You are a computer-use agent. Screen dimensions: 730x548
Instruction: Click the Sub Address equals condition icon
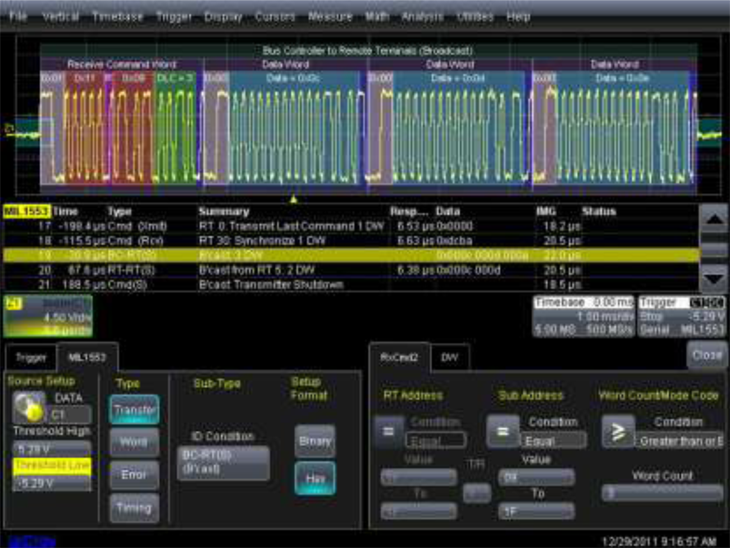(503, 431)
